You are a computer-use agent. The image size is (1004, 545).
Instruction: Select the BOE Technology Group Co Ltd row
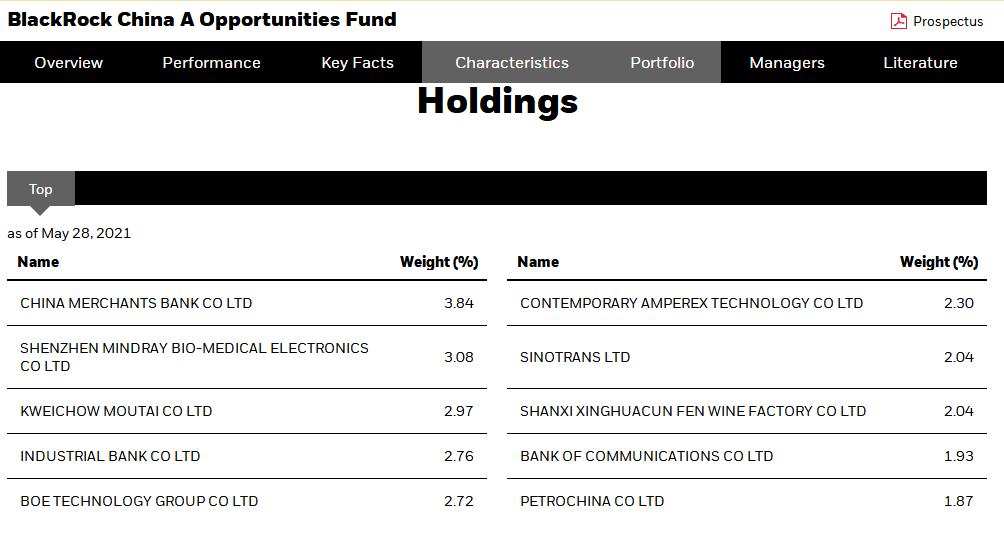click(x=139, y=501)
